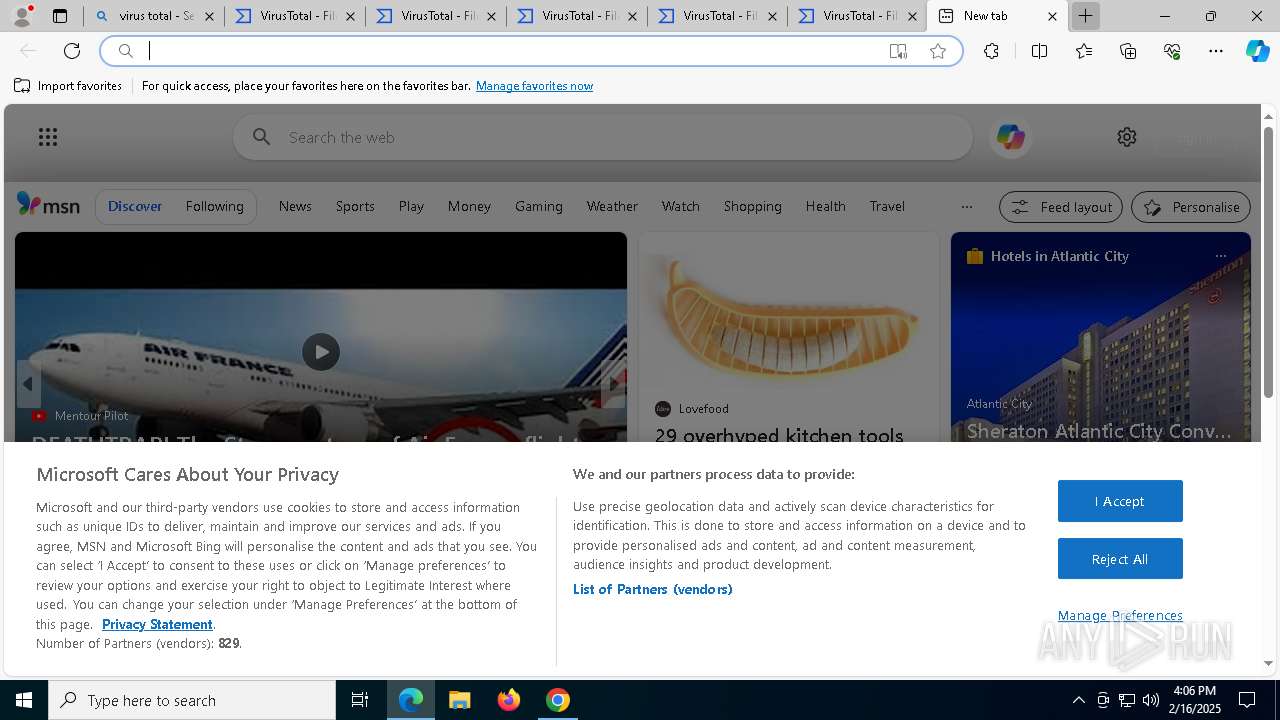
Task: Open the Weather category
Action: point(612,206)
